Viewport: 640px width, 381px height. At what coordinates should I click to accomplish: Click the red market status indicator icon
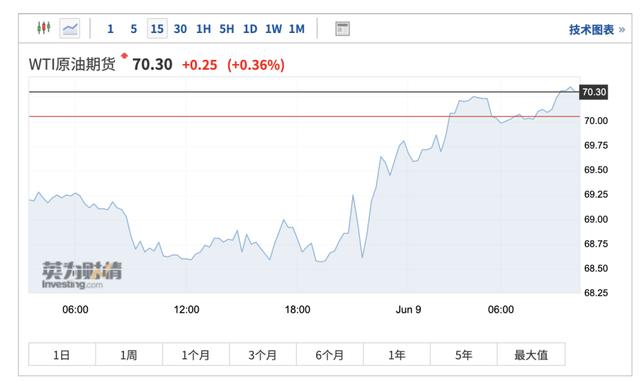click(x=124, y=56)
